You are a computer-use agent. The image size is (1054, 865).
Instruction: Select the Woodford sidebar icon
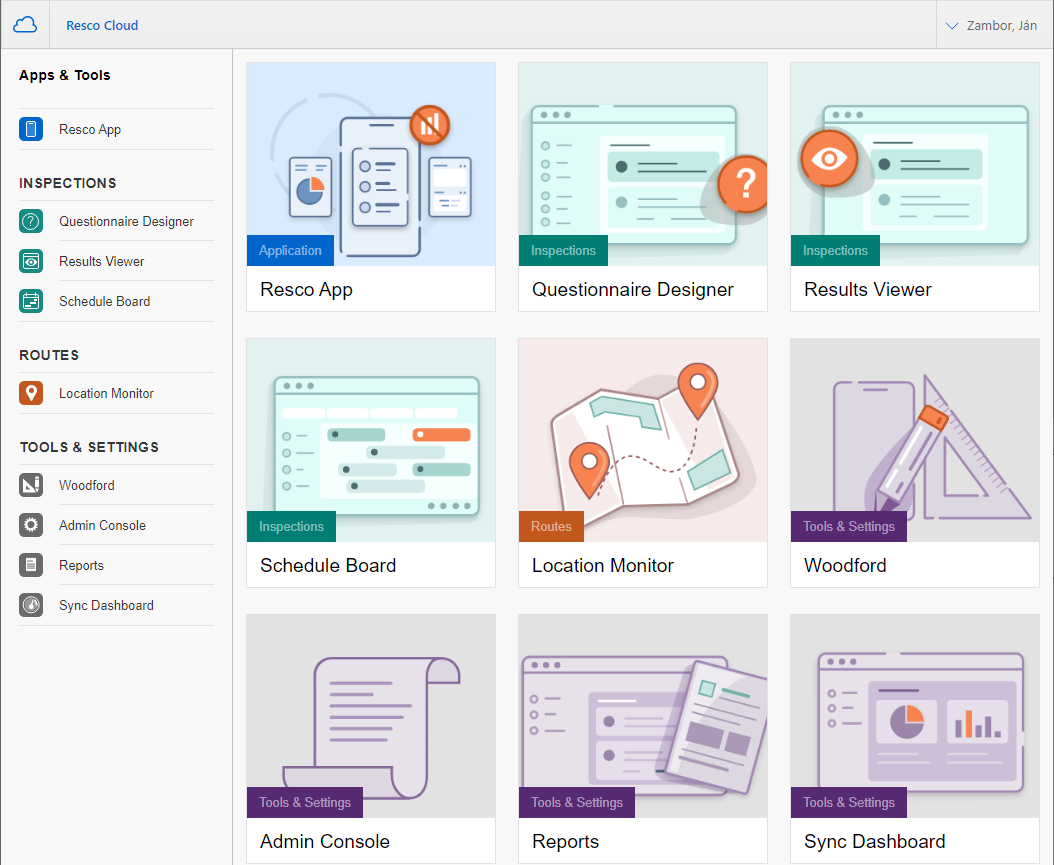(x=31, y=485)
